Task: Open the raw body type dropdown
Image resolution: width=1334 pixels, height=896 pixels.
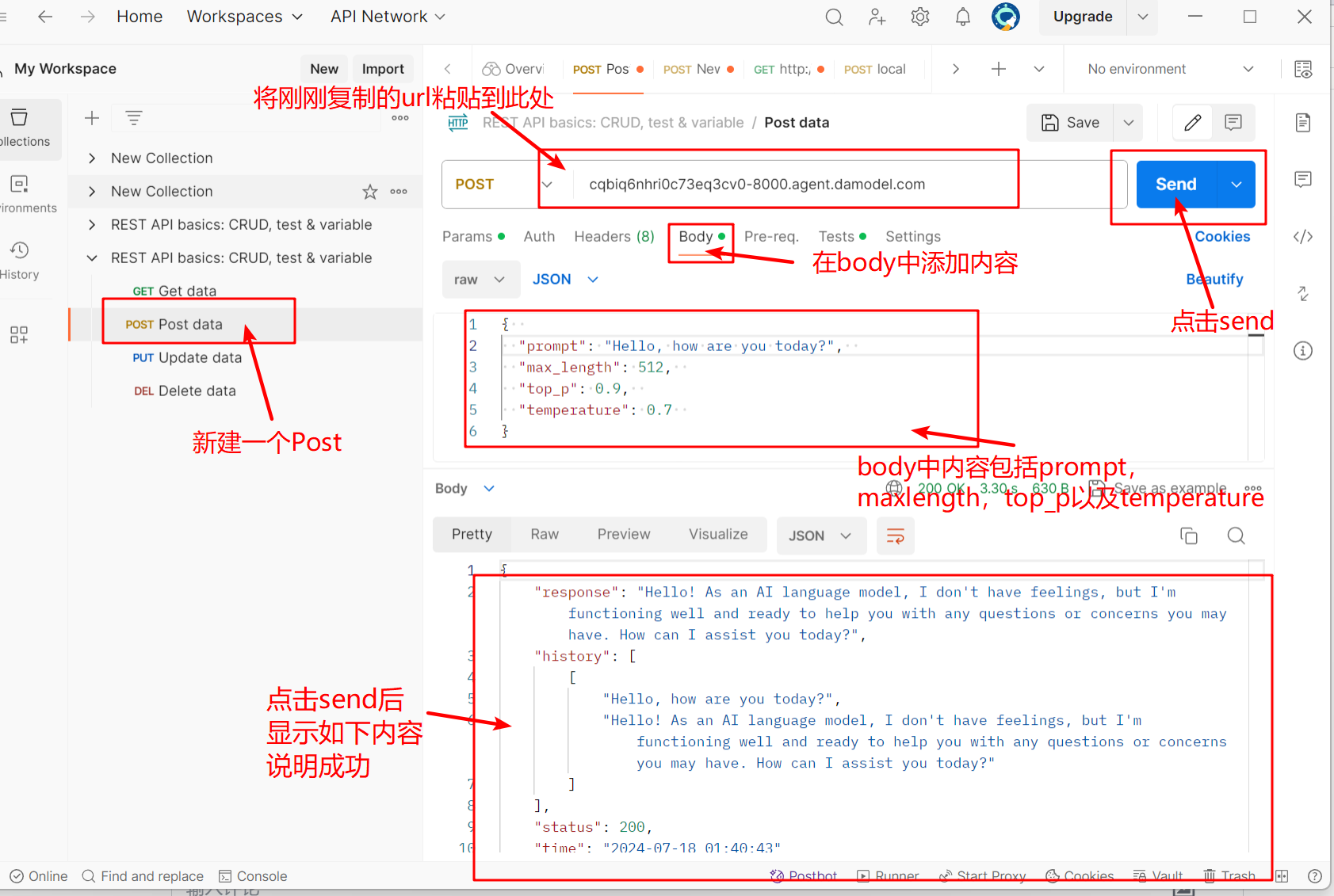Action: tap(480, 280)
